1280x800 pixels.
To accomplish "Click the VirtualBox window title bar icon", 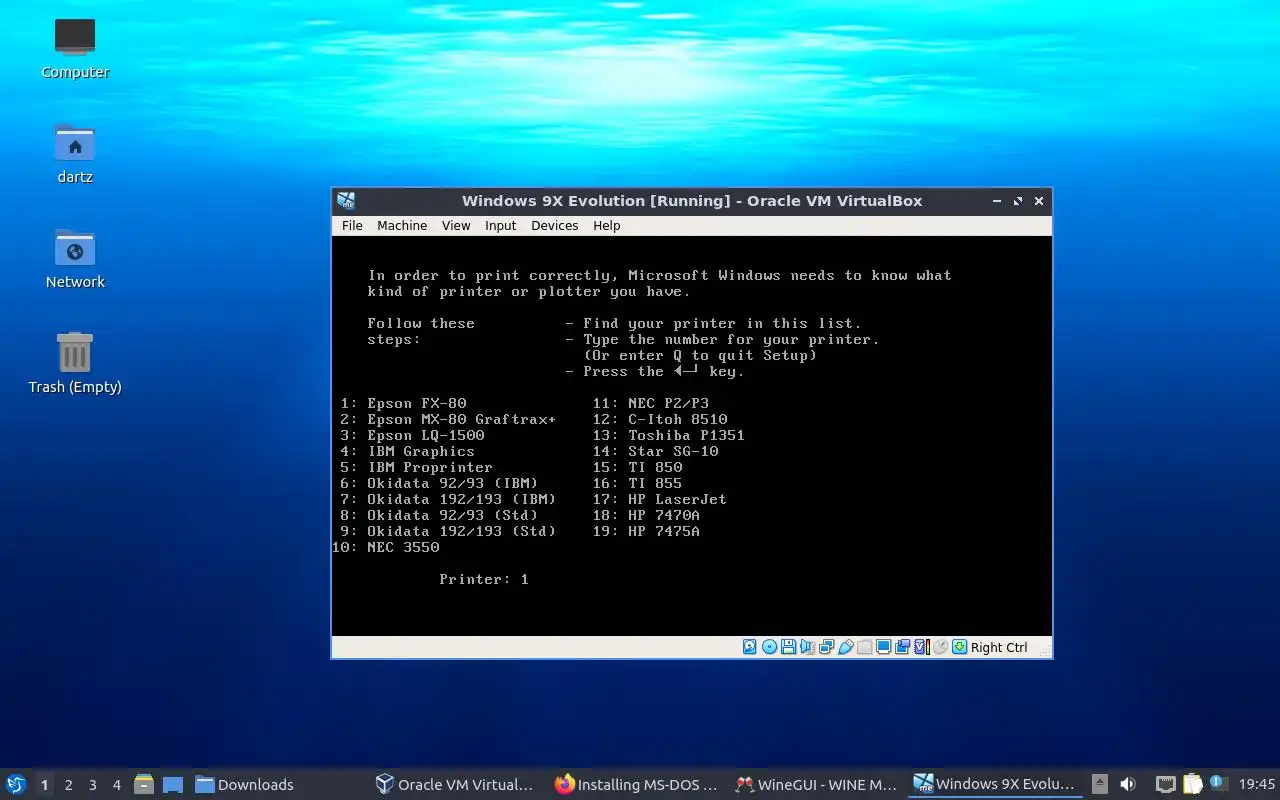I will pyautogui.click(x=346, y=201).
